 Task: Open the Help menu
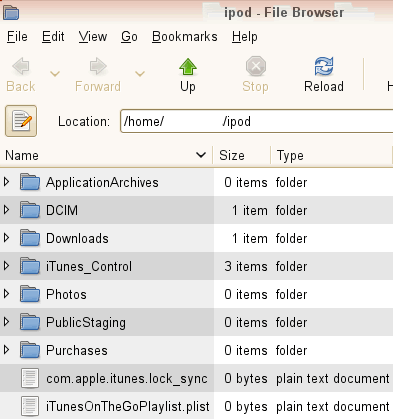pos(245,37)
